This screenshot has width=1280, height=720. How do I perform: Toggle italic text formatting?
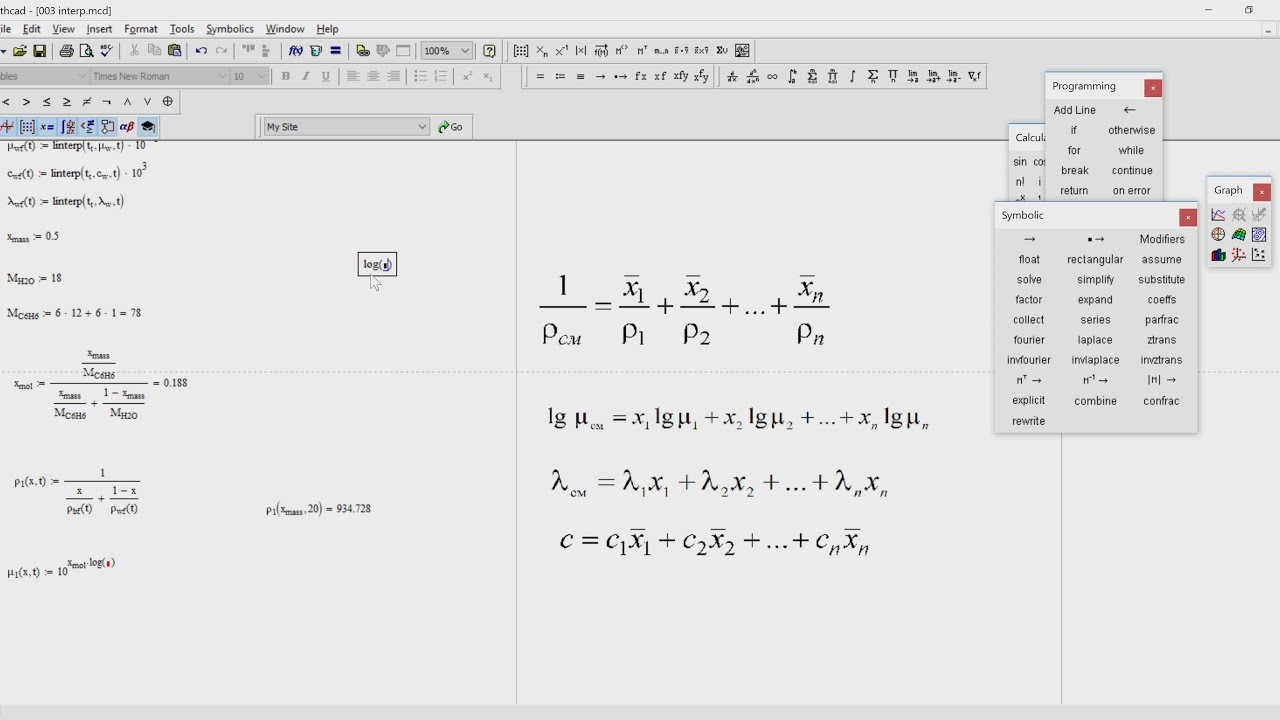[x=305, y=77]
